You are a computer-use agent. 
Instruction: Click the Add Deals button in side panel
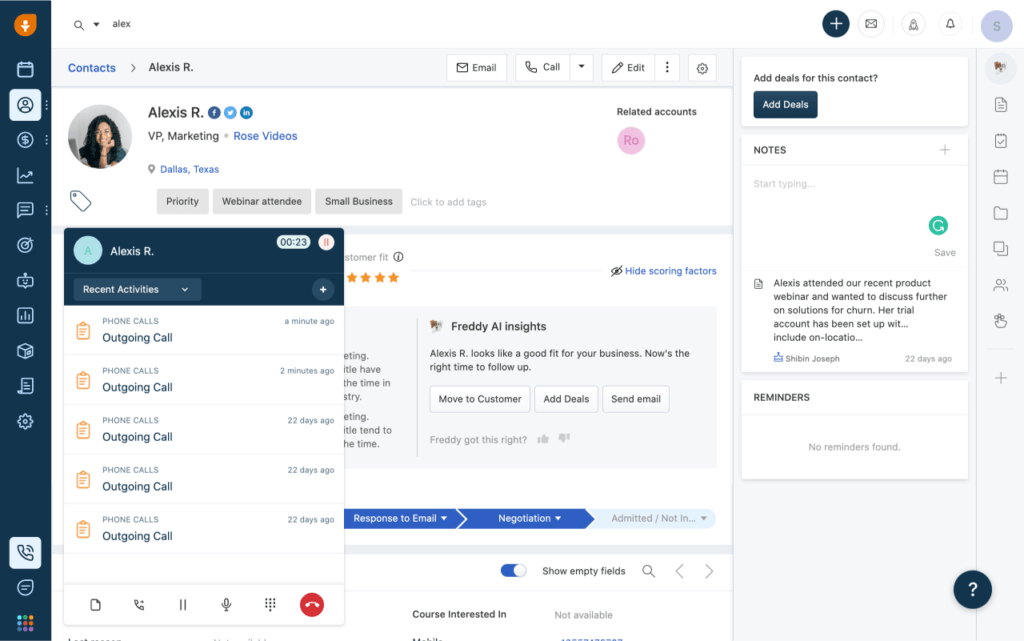pyautogui.click(x=785, y=104)
